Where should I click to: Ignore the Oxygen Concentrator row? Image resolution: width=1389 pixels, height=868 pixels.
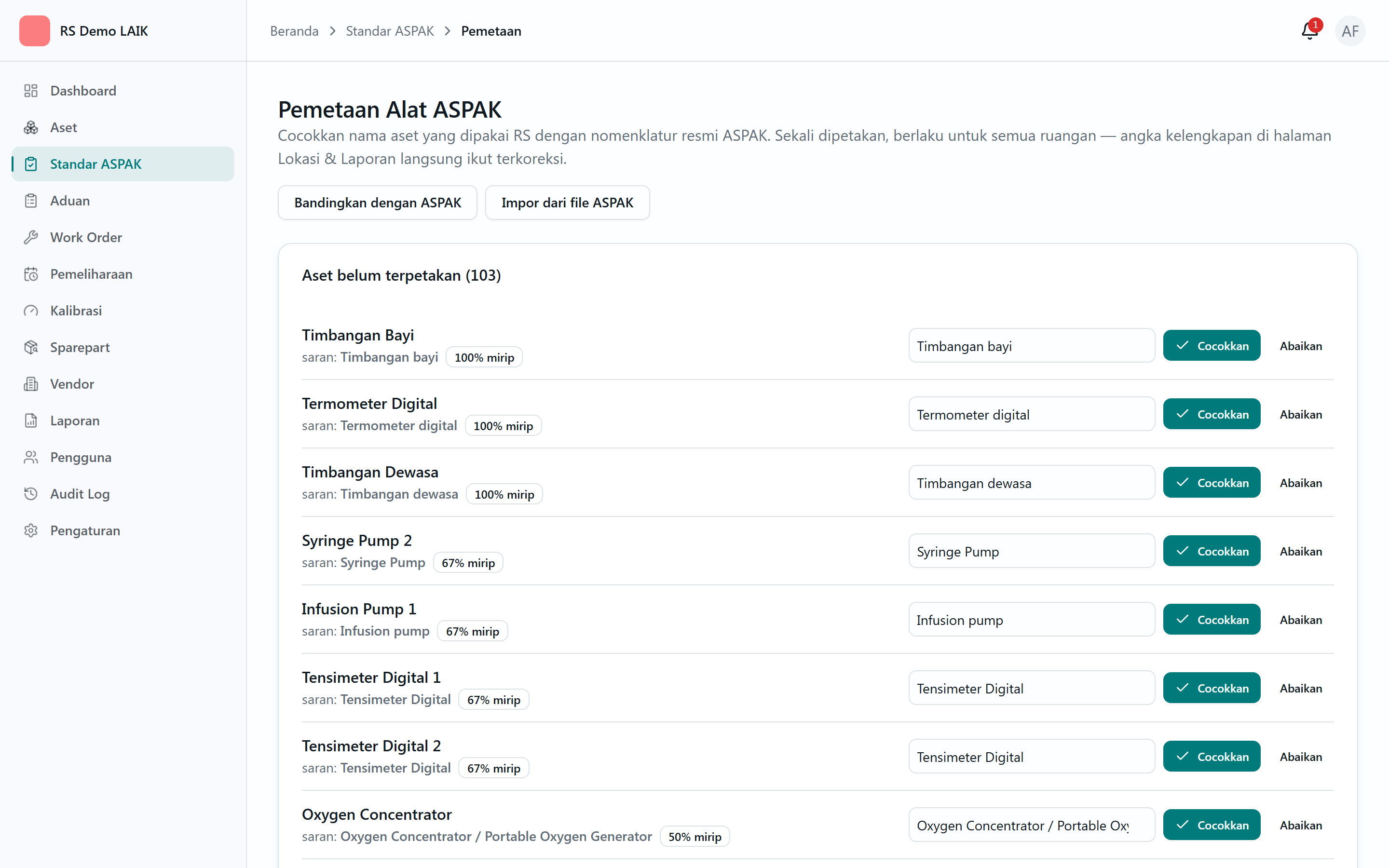[x=1301, y=825]
